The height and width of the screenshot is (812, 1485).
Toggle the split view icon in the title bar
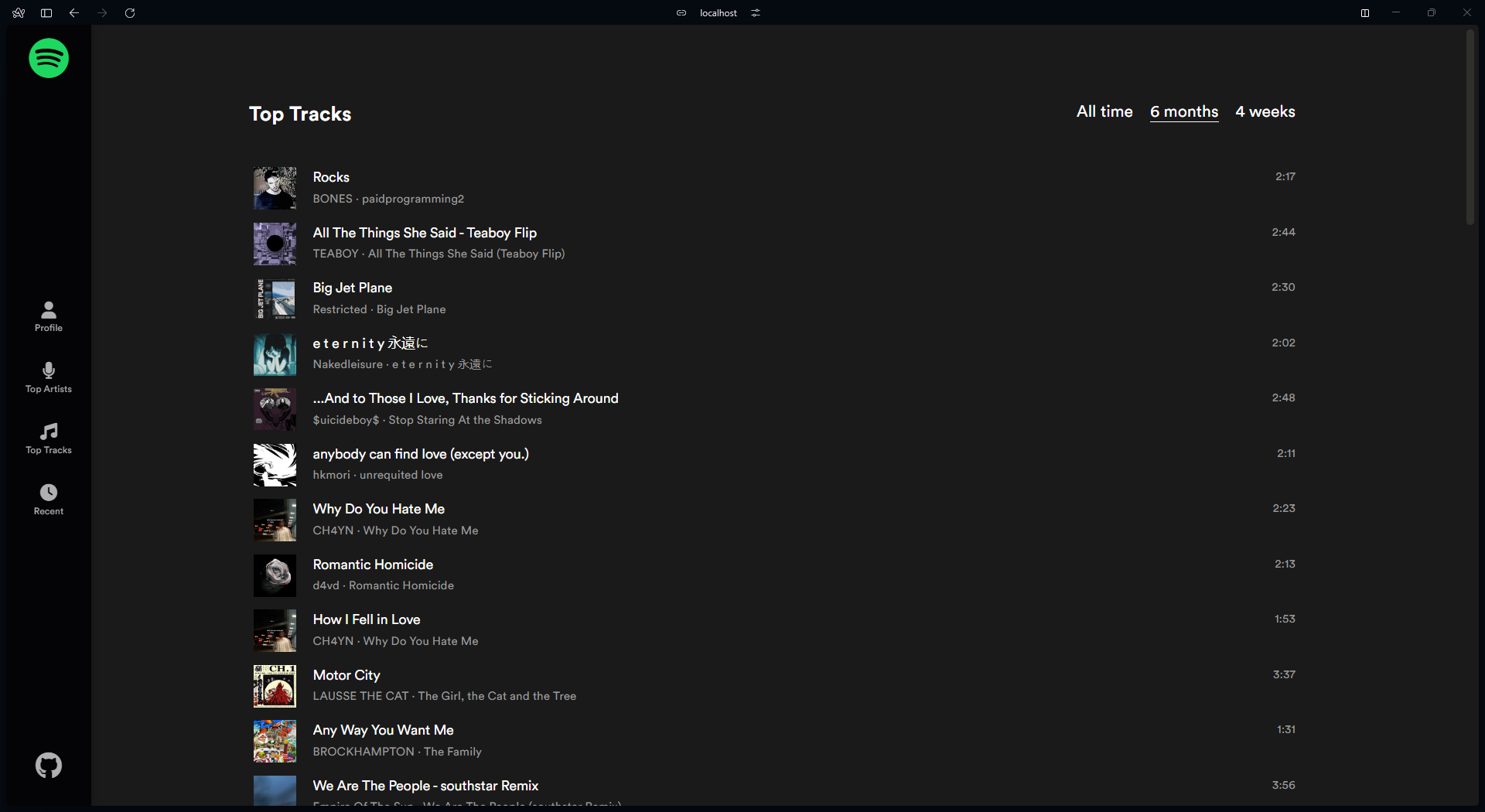1365,13
